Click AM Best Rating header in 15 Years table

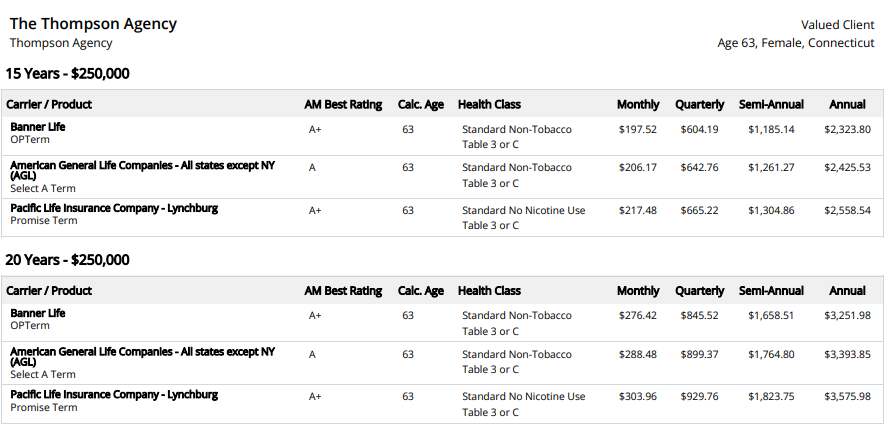[x=343, y=104]
